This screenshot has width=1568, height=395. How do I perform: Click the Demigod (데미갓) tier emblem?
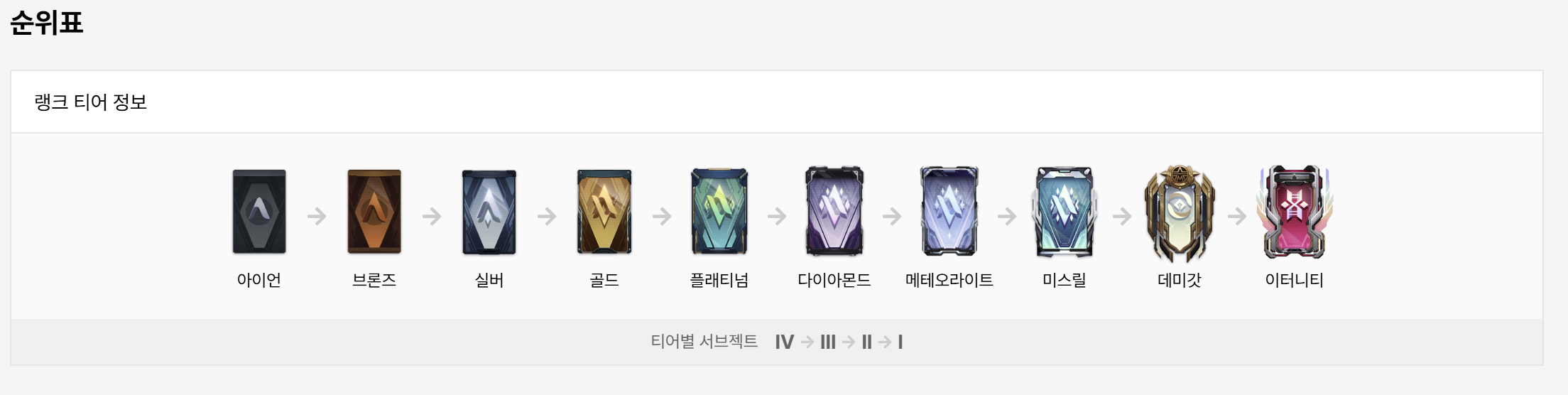click(1180, 213)
